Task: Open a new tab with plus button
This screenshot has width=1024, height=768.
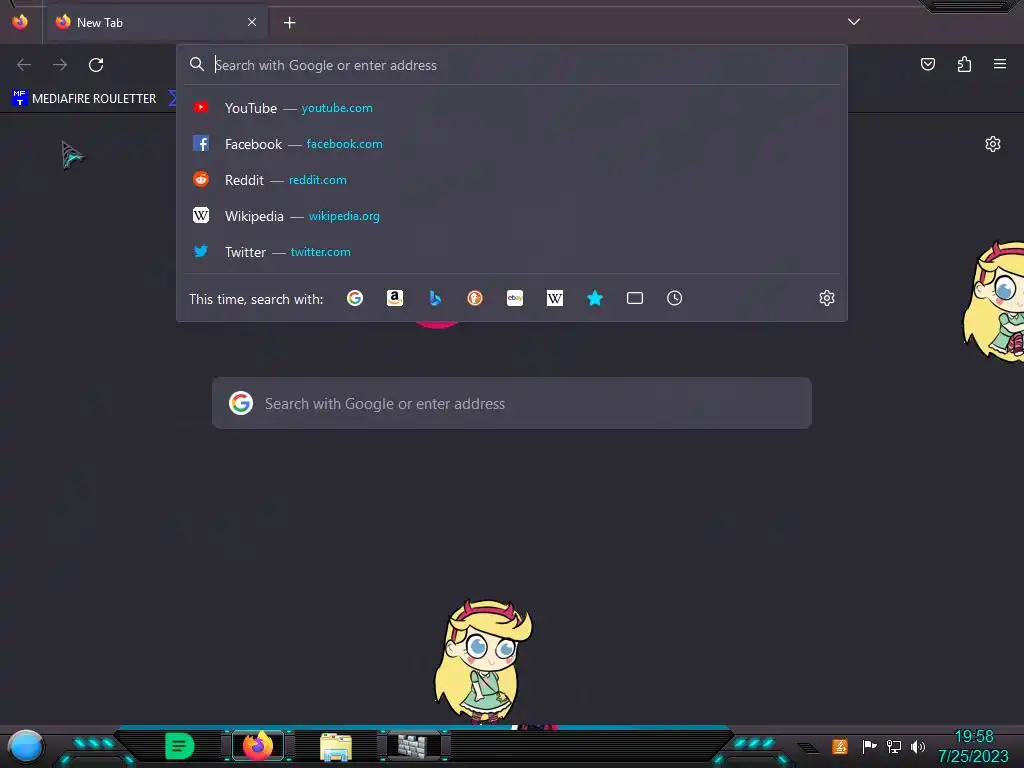Action: click(289, 23)
